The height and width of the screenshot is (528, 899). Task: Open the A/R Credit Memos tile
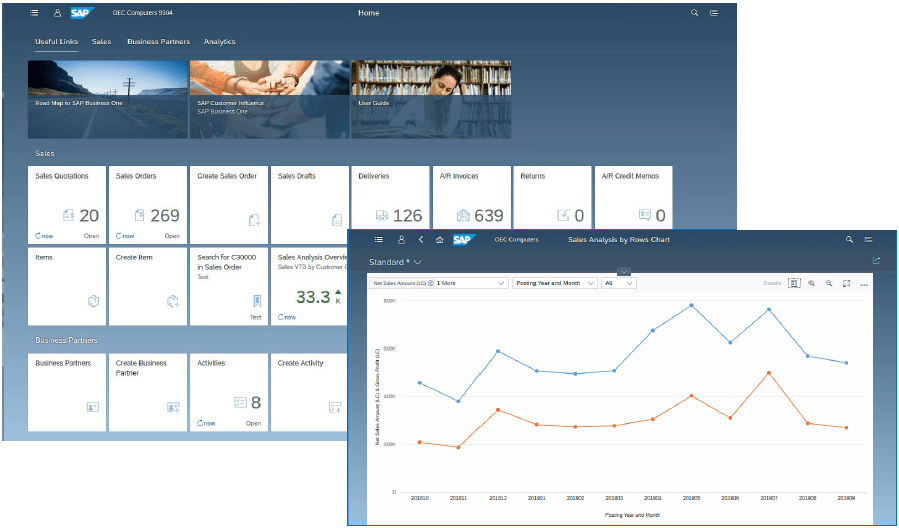pyautogui.click(x=634, y=198)
